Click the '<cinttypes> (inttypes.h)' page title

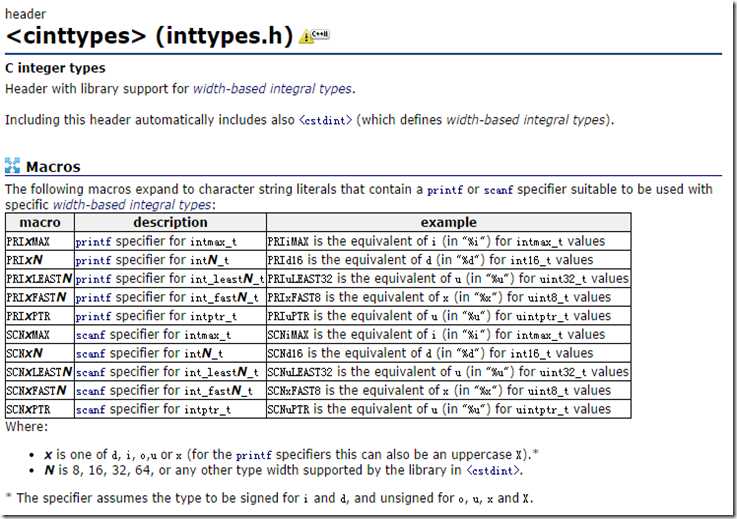click(149, 36)
